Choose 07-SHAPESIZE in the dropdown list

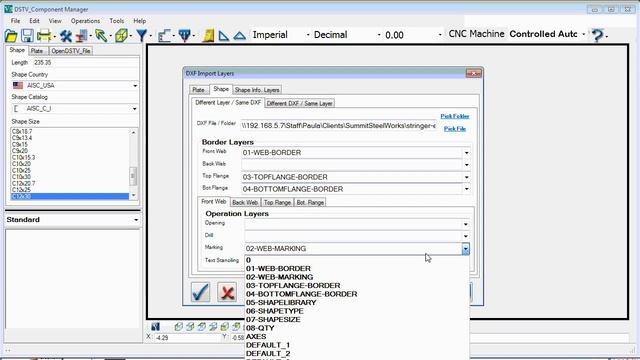[273, 320]
